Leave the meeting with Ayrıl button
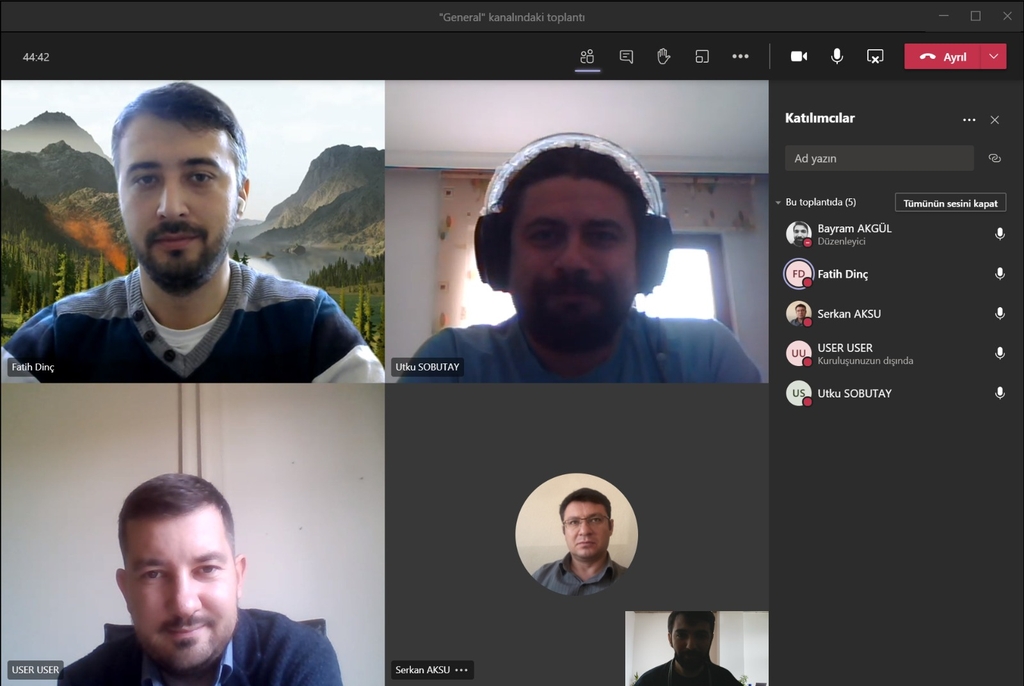 pyautogui.click(x=943, y=57)
